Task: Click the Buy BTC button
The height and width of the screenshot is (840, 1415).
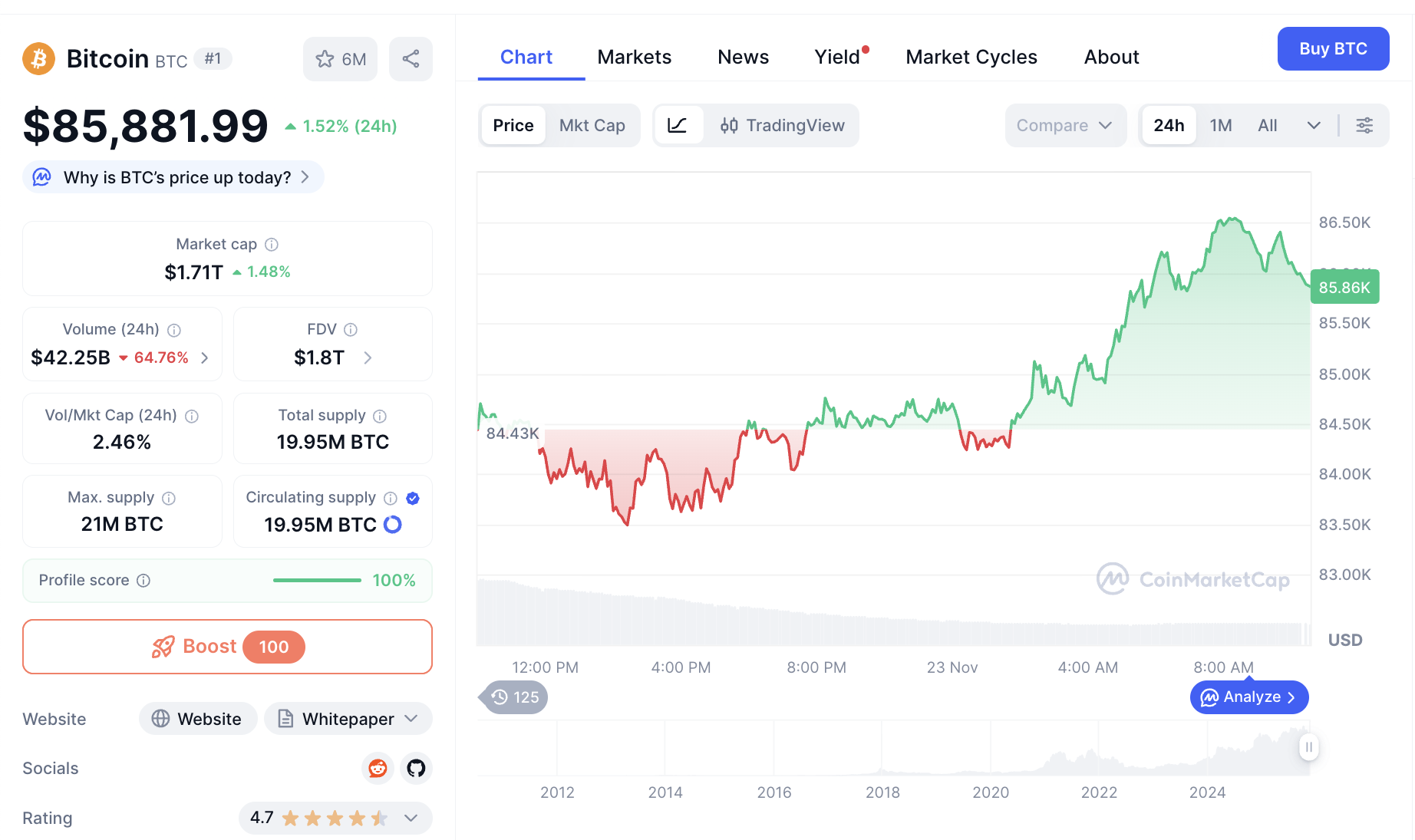Action: (1332, 48)
